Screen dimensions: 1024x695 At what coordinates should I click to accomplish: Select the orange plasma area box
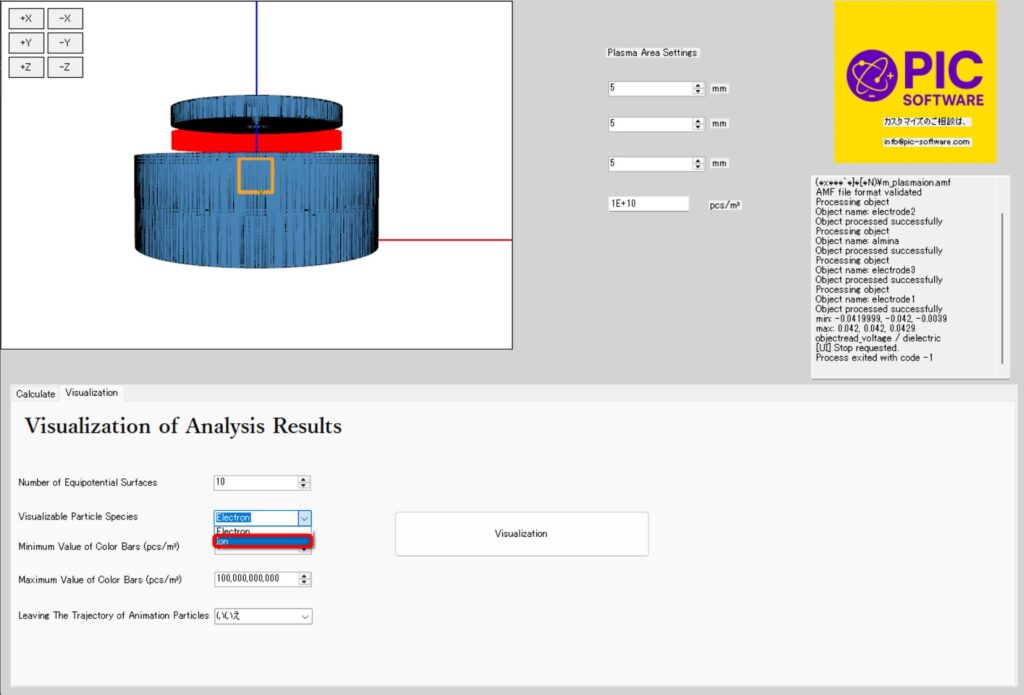point(256,175)
